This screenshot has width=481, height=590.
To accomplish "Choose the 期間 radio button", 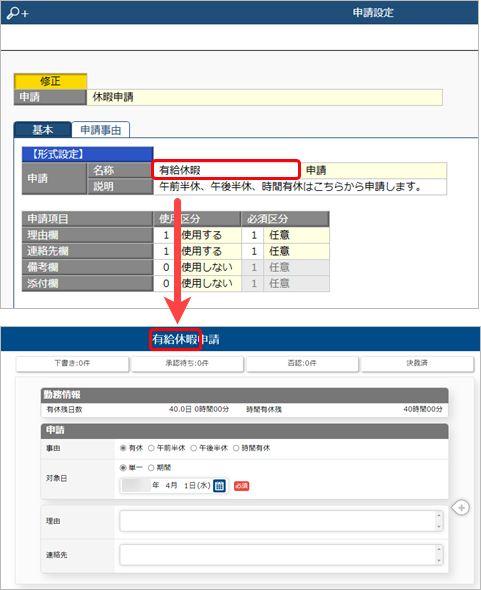I will point(151,468).
